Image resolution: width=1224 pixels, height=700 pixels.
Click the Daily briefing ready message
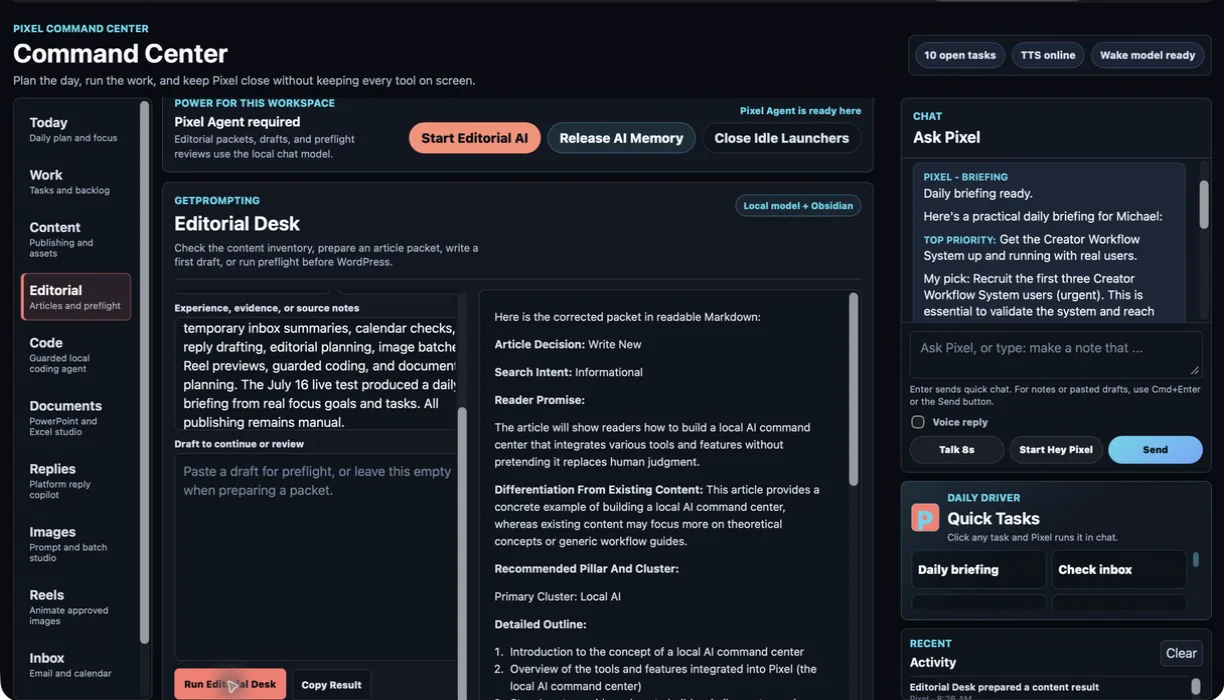click(x=978, y=193)
